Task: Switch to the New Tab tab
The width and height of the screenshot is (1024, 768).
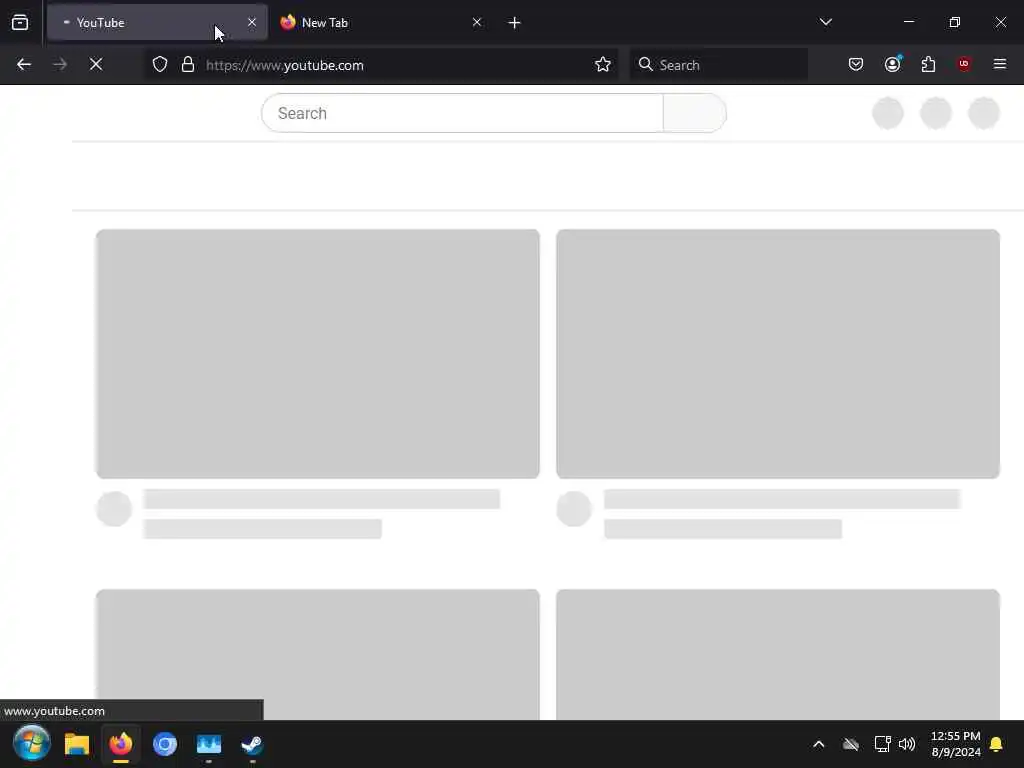Action: 381,23
